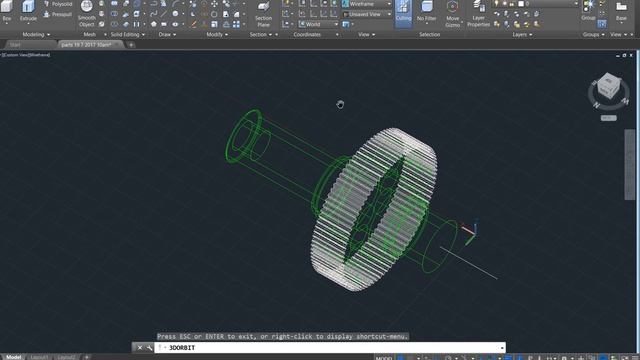Click the ViewCube top face
The width and height of the screenshot is (640, 360).
[608, 80]
